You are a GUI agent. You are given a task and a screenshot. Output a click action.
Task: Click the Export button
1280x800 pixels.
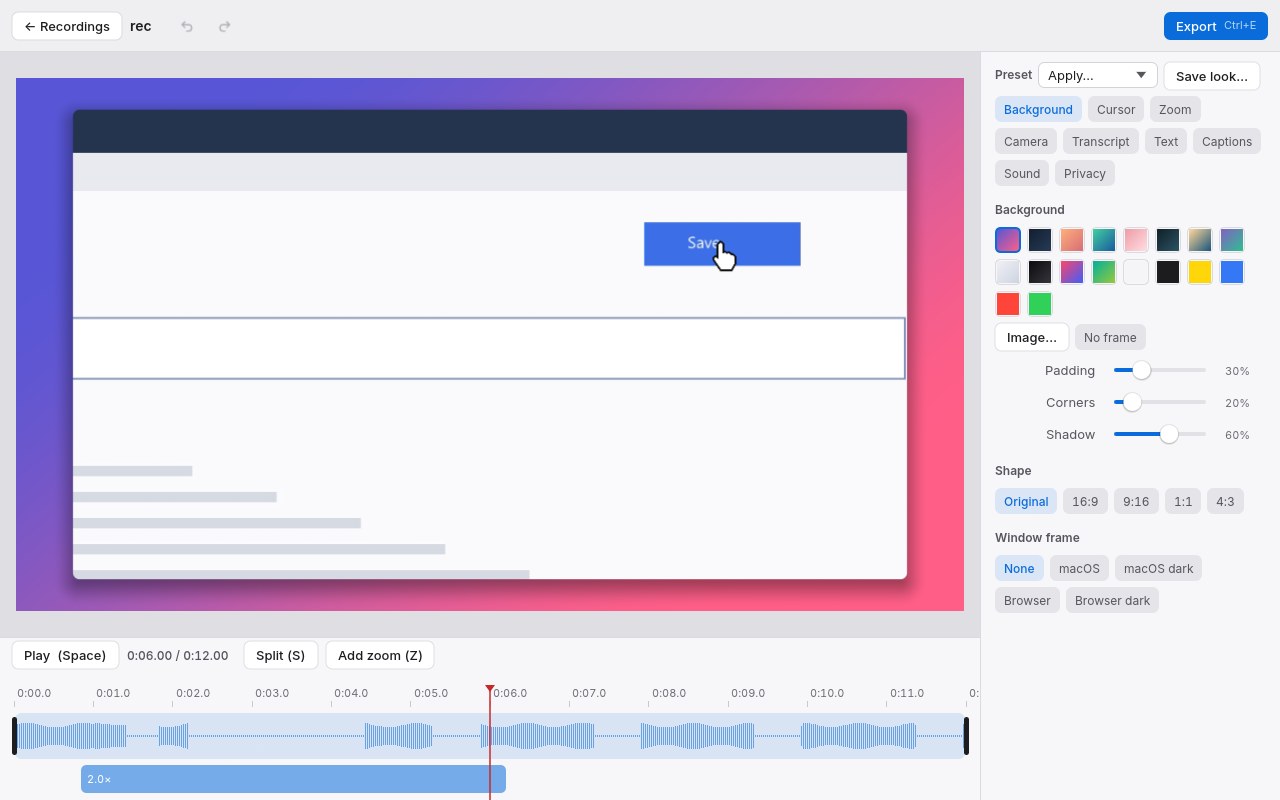pos(1215,26)
